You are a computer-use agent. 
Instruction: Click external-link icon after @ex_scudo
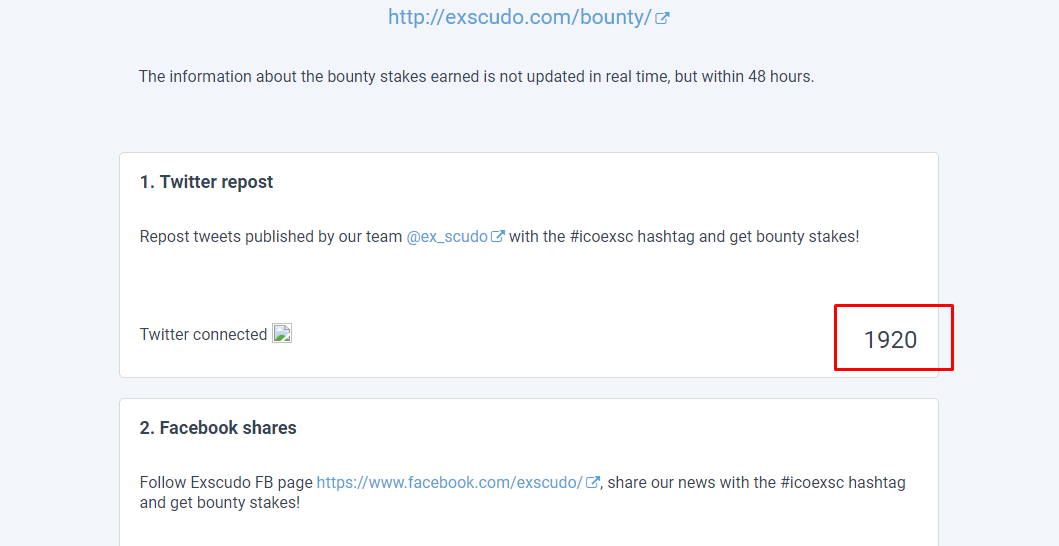click(x=498, y=237)
